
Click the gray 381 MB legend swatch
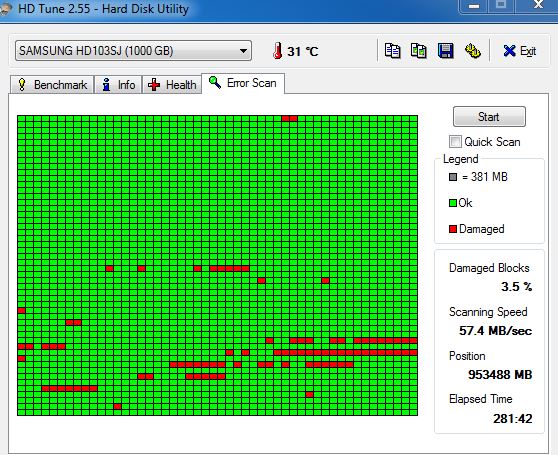pyautogui.click(x=453, y=177)
